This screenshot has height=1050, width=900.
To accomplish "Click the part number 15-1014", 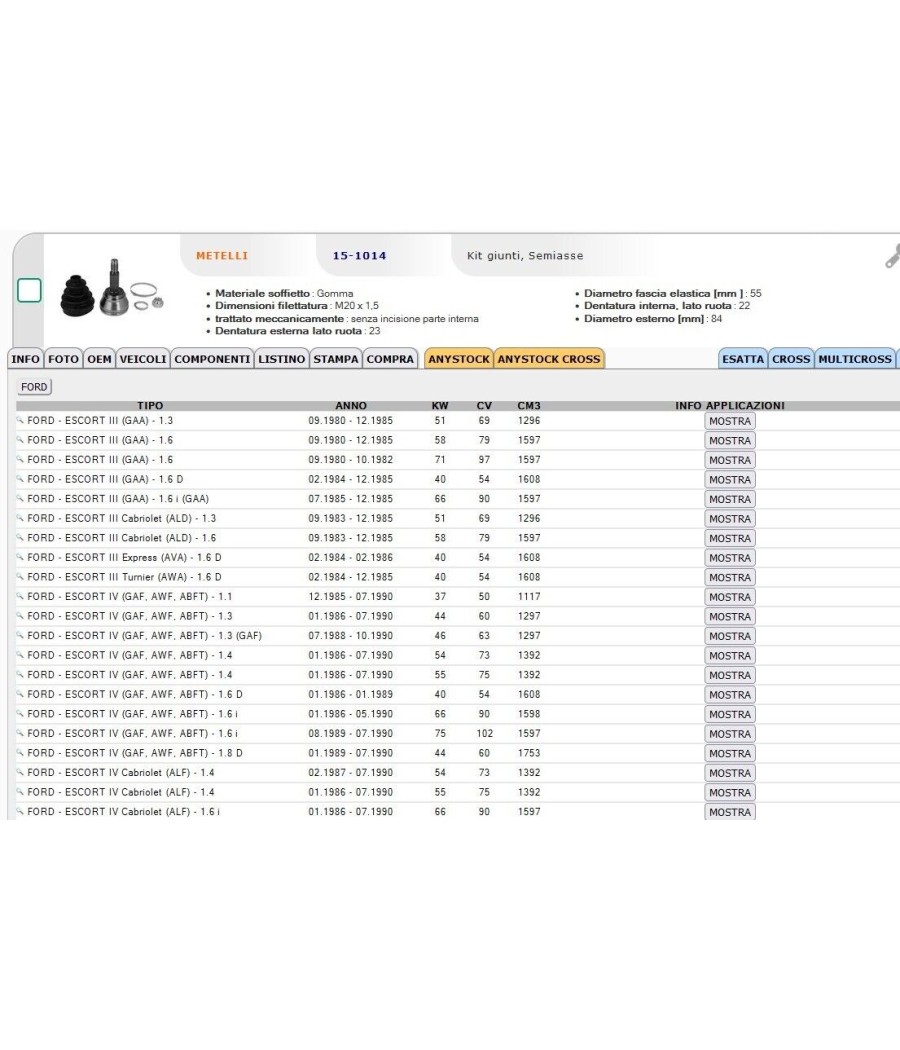I will tap(360, 256).
